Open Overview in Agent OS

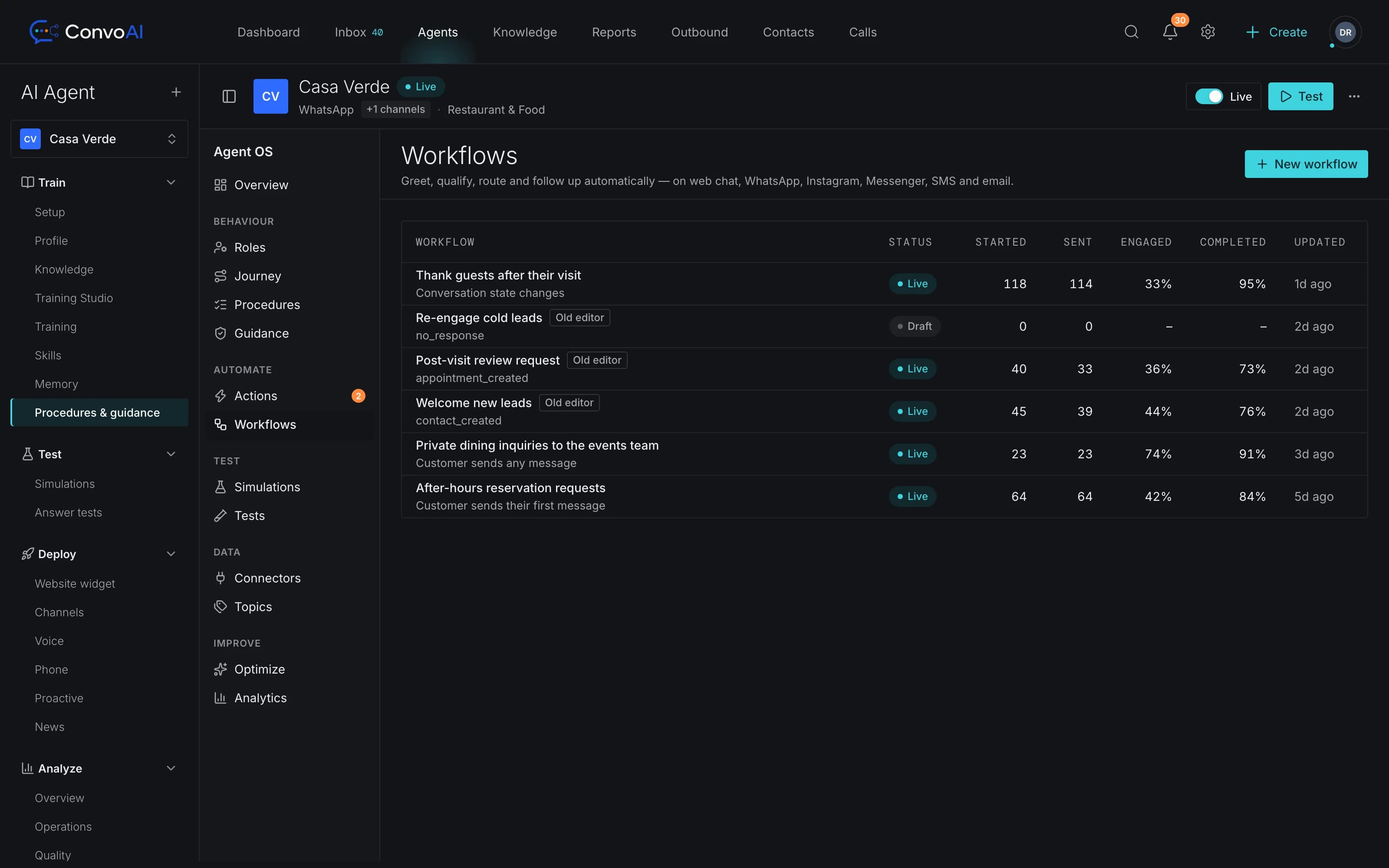[289, 185]
